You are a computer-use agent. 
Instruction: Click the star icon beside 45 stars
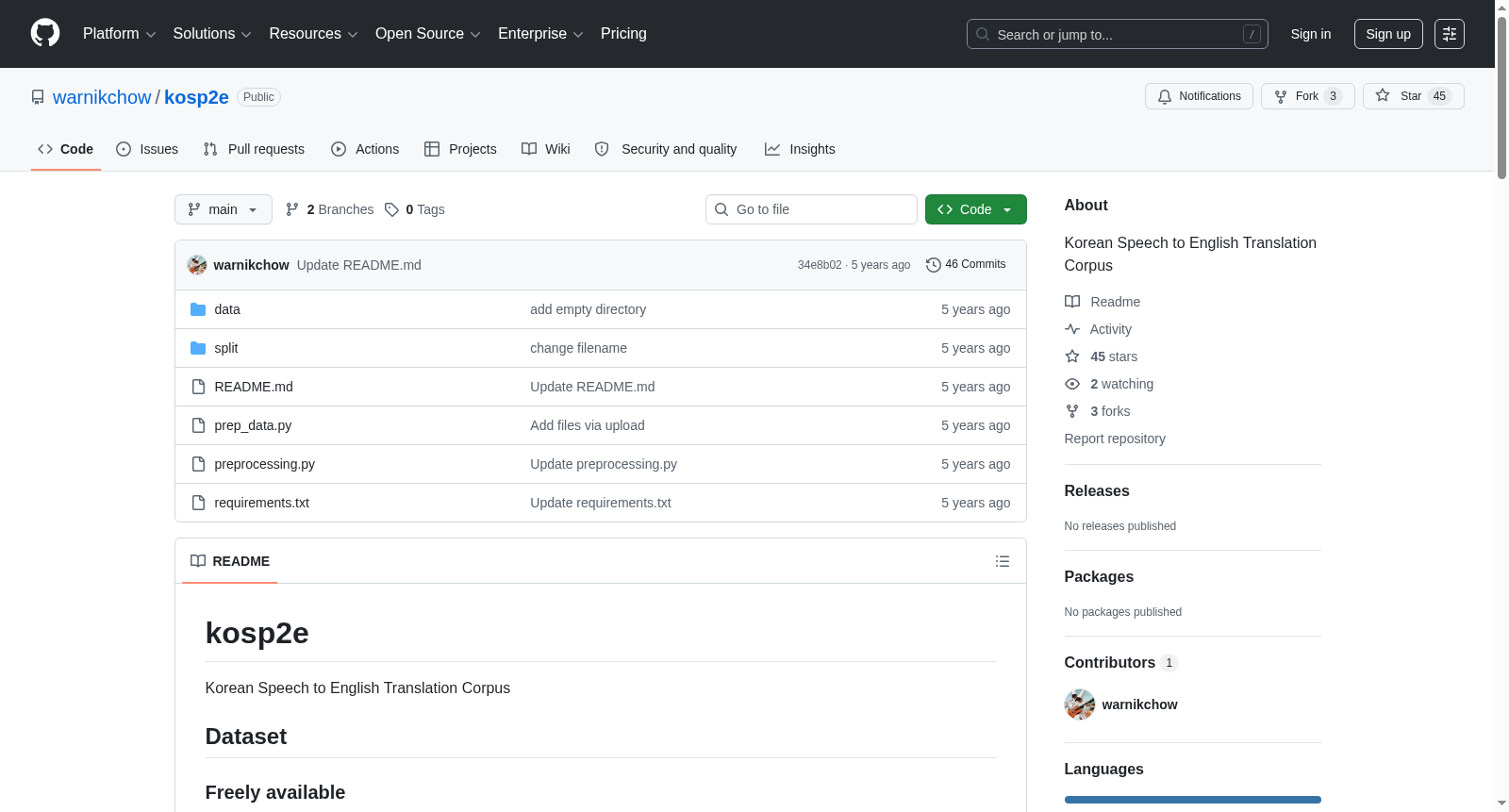[1072, 356]
